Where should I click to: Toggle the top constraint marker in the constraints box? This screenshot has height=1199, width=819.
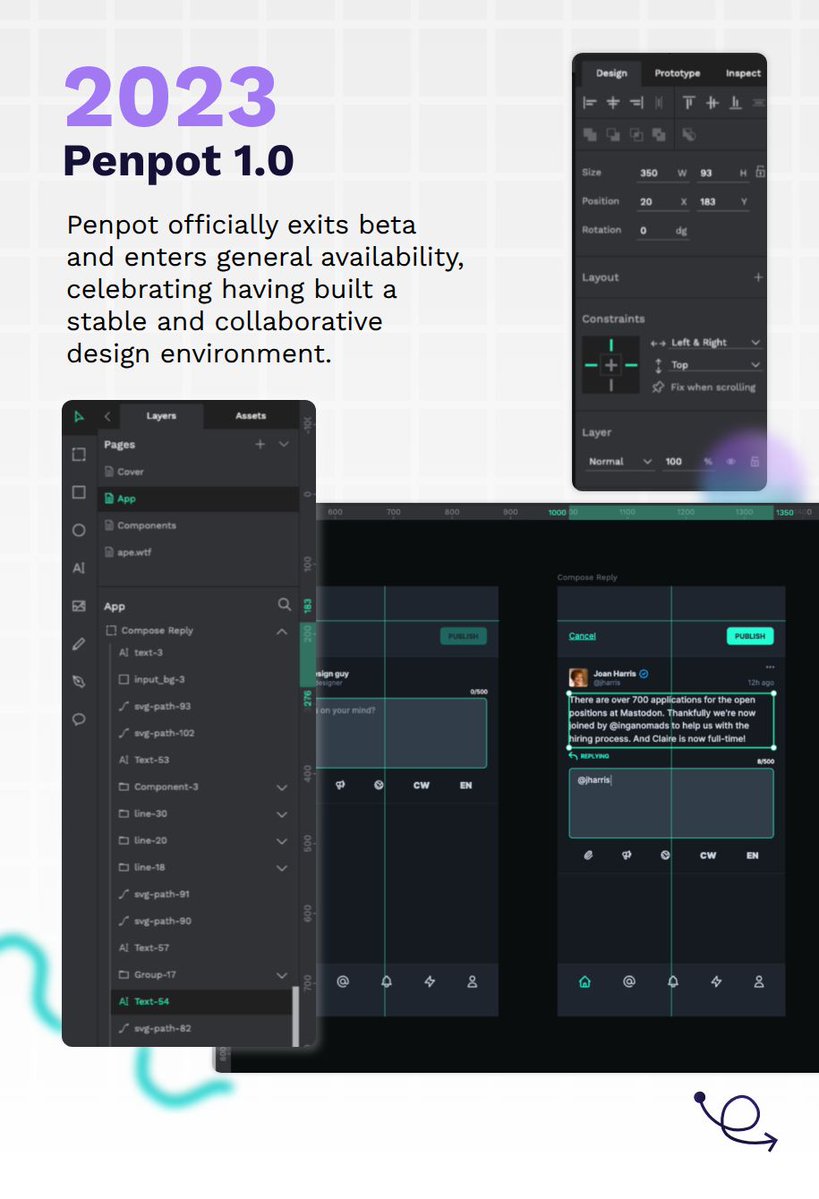click(611, 346)
